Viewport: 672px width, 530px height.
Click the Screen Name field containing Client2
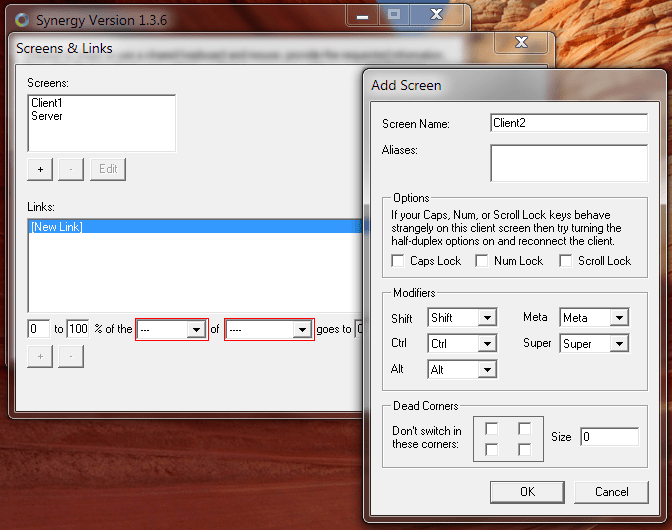pyautogui.click(x=569, y=123)
